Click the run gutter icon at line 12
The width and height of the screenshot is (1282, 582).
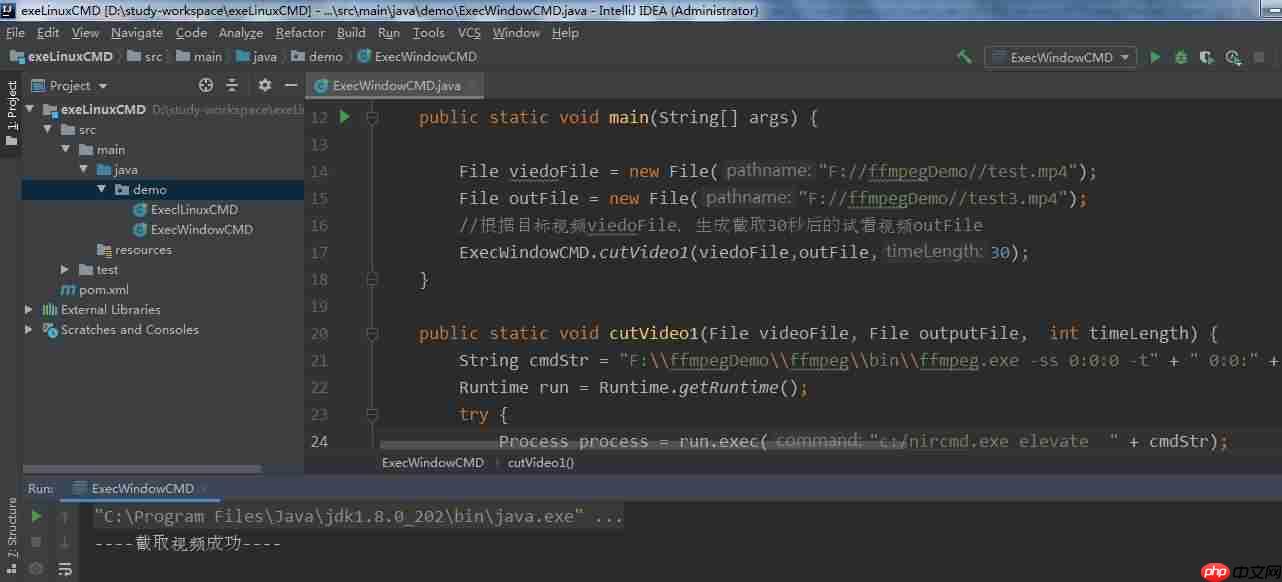point(343,117)
